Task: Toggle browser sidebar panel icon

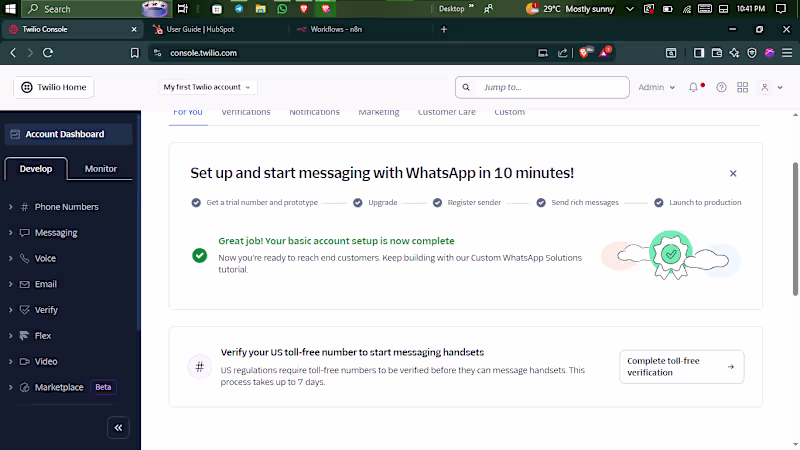Action: point(698,53)
